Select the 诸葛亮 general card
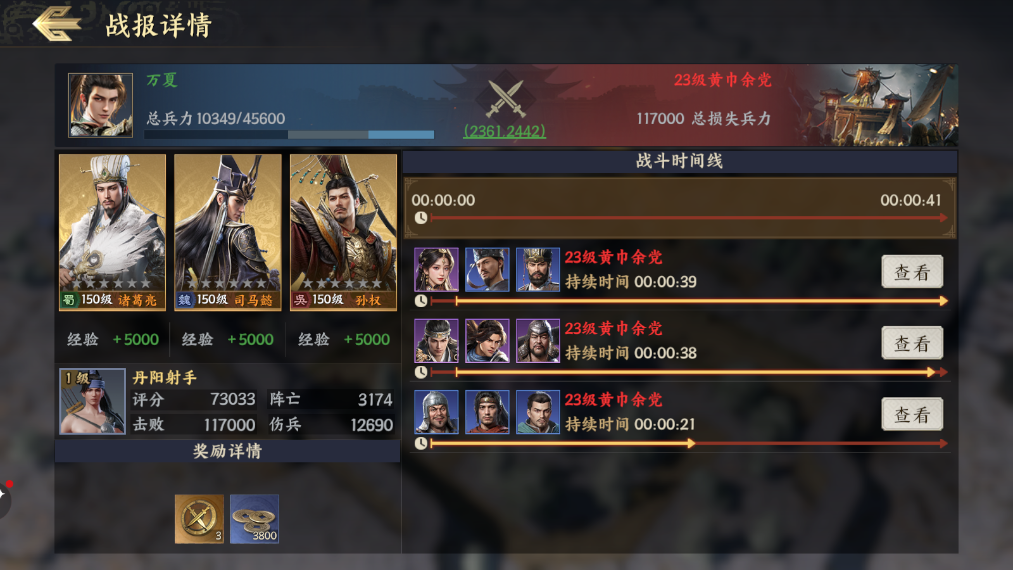 [112, 232]
